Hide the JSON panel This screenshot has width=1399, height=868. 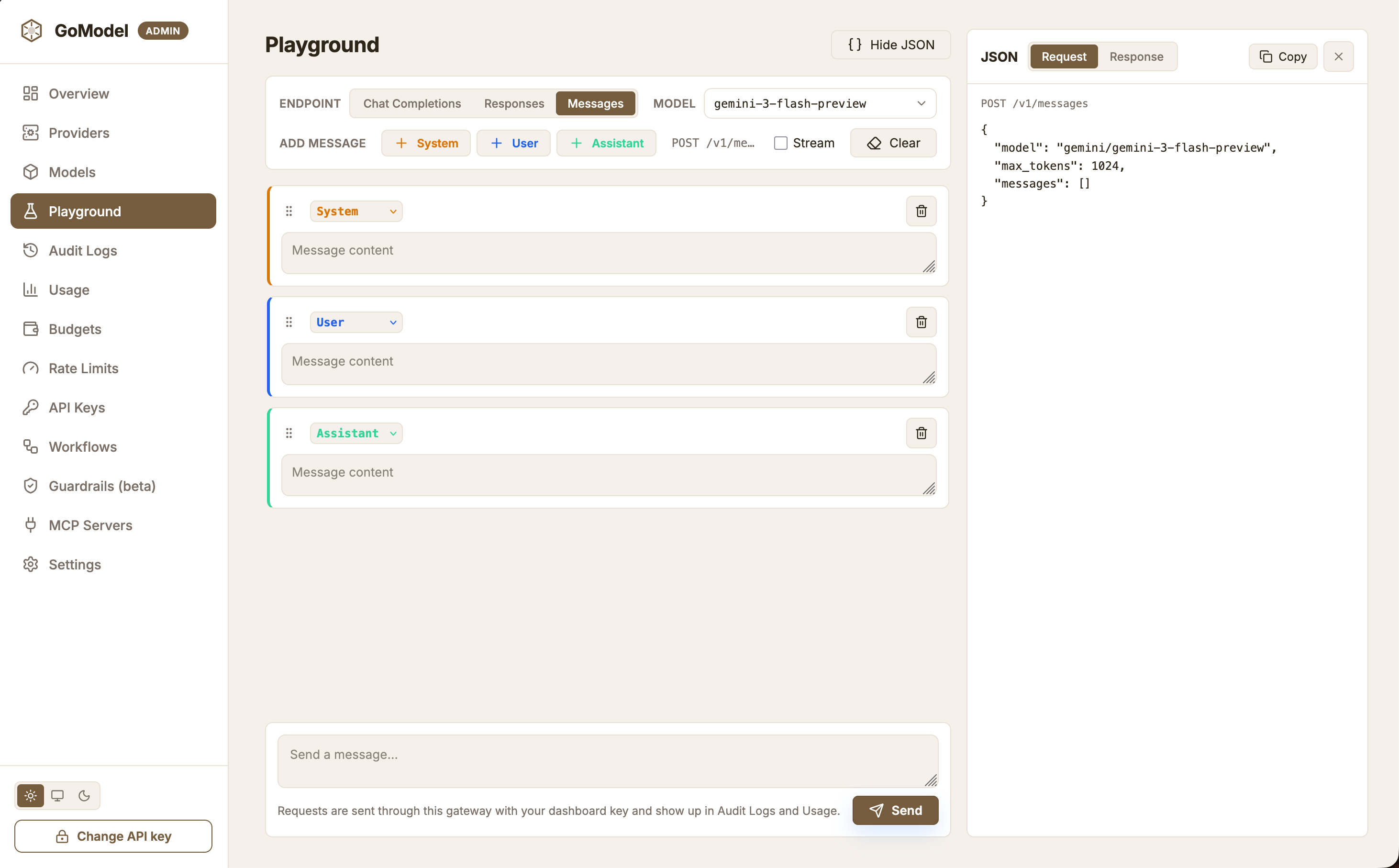(890, 45)
